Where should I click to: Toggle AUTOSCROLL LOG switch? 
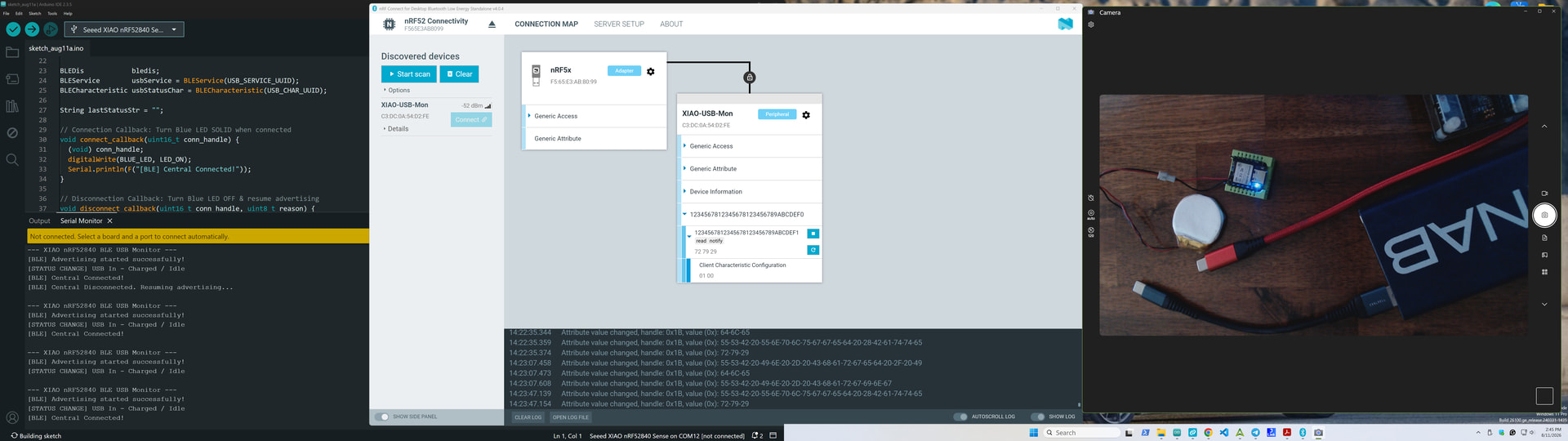(960, 416)
